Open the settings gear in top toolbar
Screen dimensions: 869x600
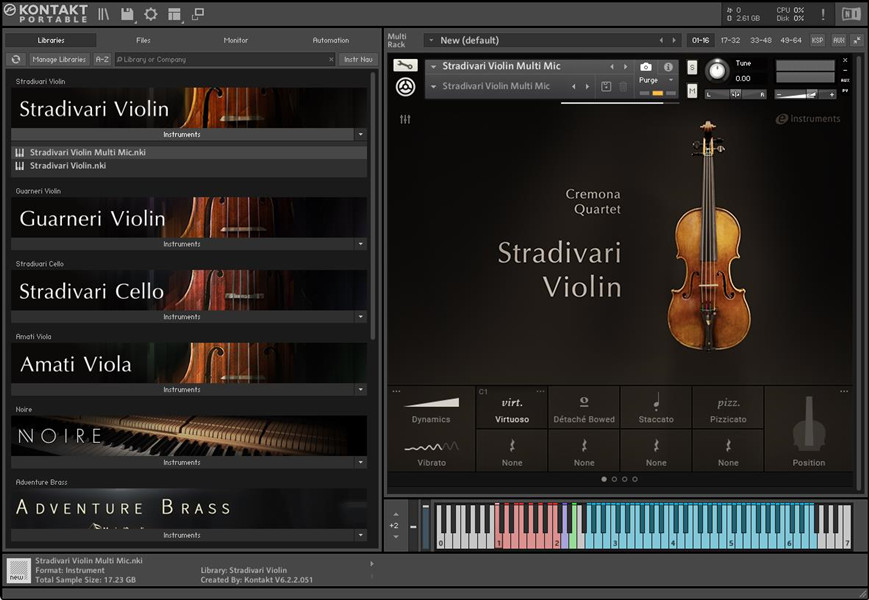coord(151,14)
